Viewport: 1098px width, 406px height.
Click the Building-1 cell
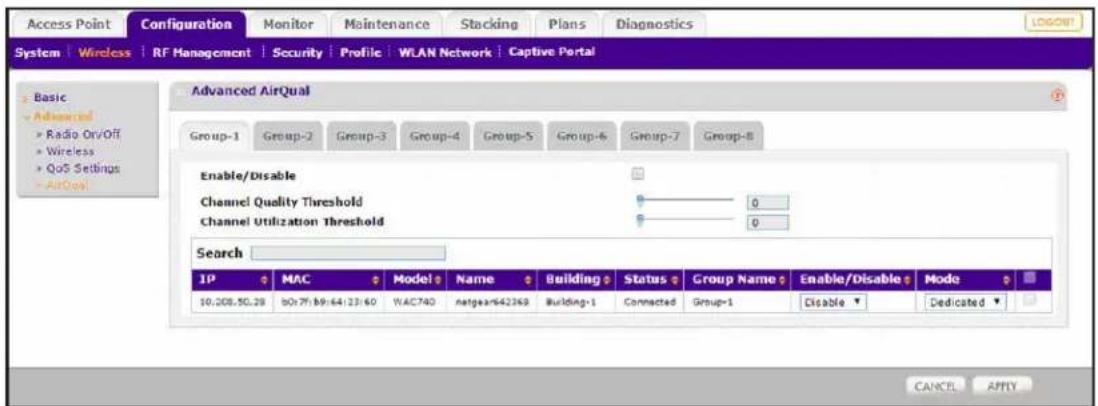point(572,302)
